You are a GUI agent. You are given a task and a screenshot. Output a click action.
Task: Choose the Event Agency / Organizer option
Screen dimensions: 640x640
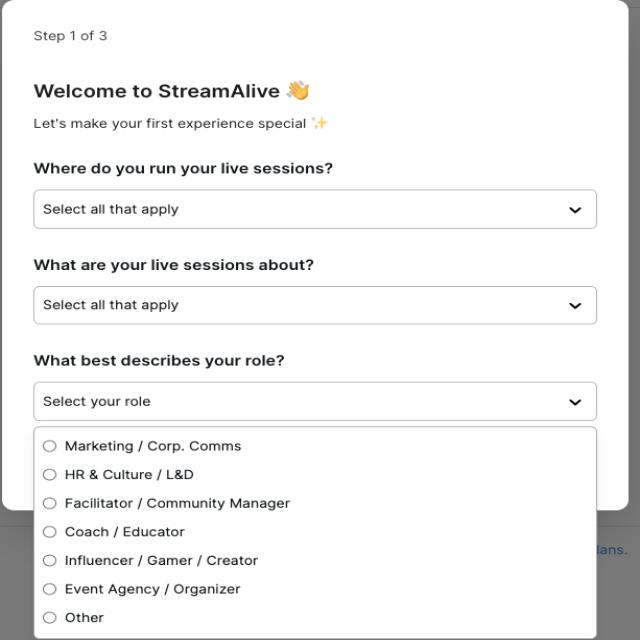(49, 589)
